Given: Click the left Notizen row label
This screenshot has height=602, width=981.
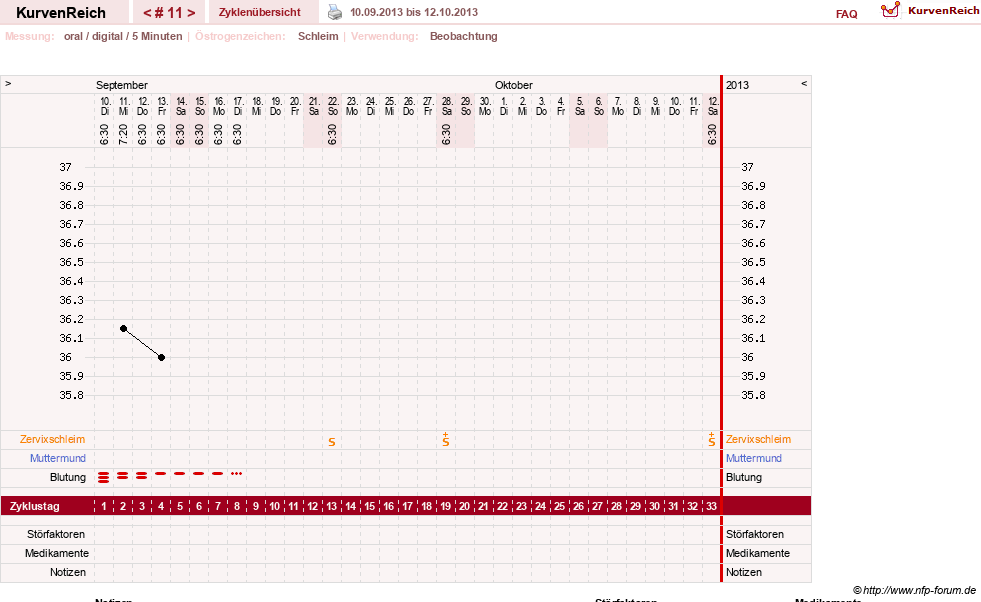Looking at the screenshot, I should click(68, 572).
